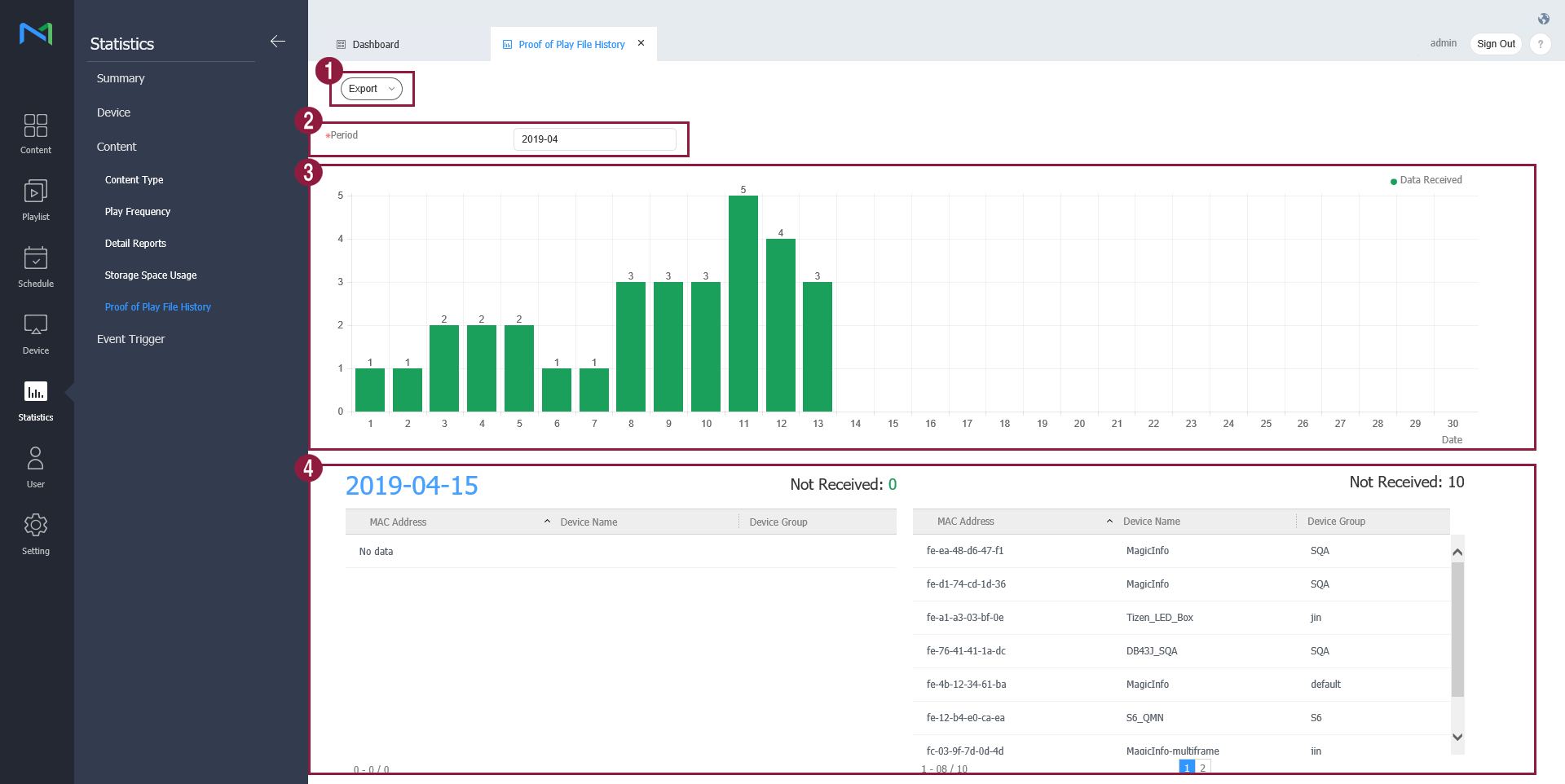Open the help question mark icon
This screenshot has height=784, width=1565.
pyautogui.click(x=1540, y=44)
